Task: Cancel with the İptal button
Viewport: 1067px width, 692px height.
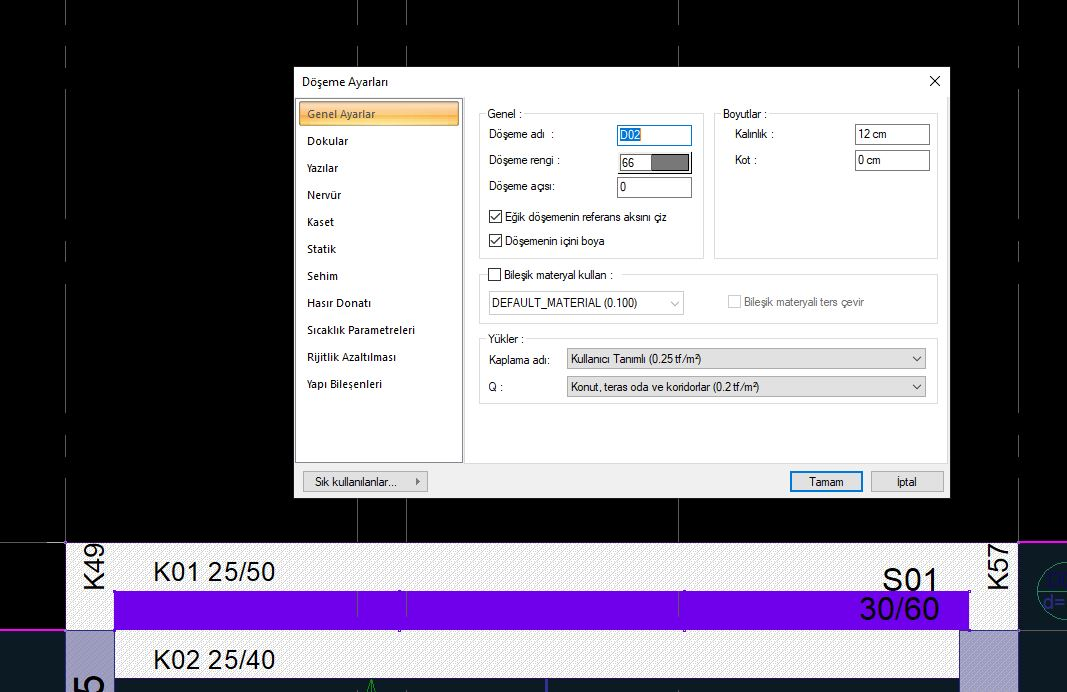Action: tap(906, 482)
